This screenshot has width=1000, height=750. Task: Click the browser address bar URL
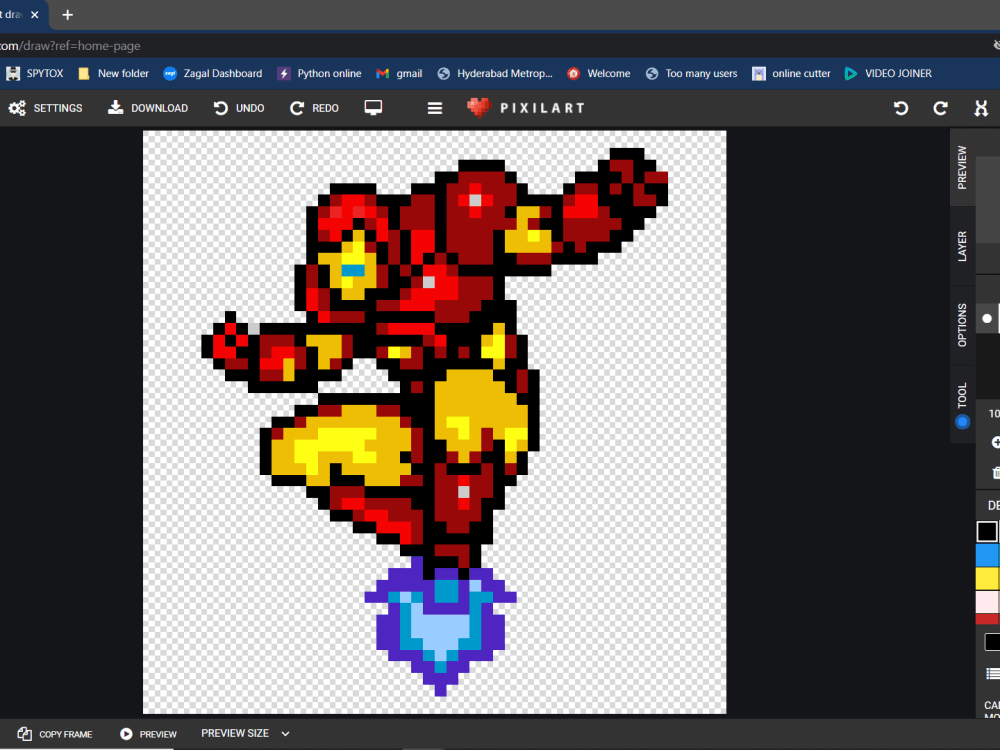[70, 46]
